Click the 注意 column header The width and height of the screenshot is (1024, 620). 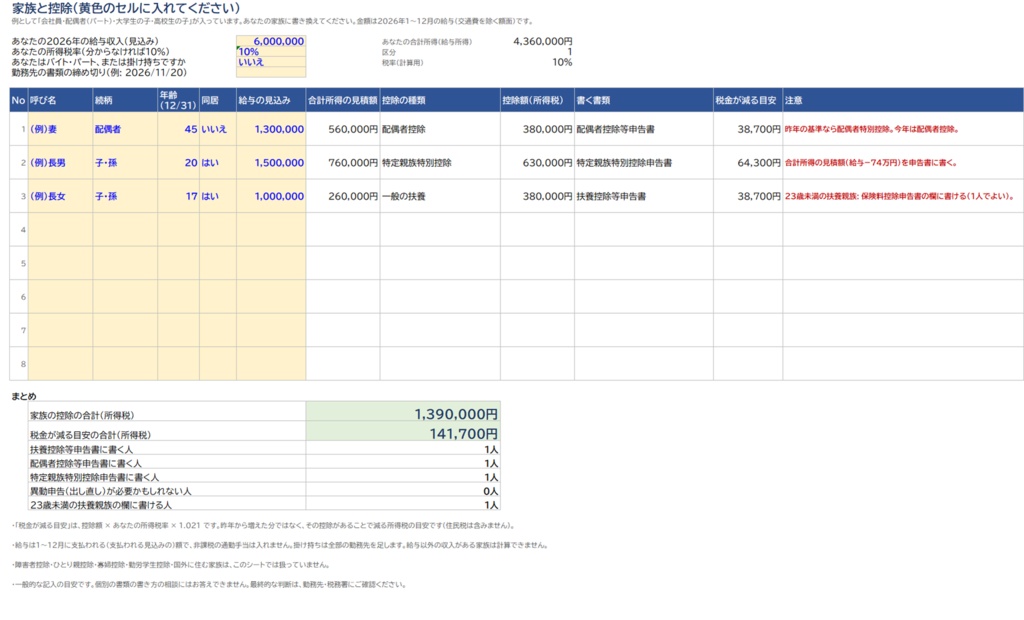click(903, 100)
